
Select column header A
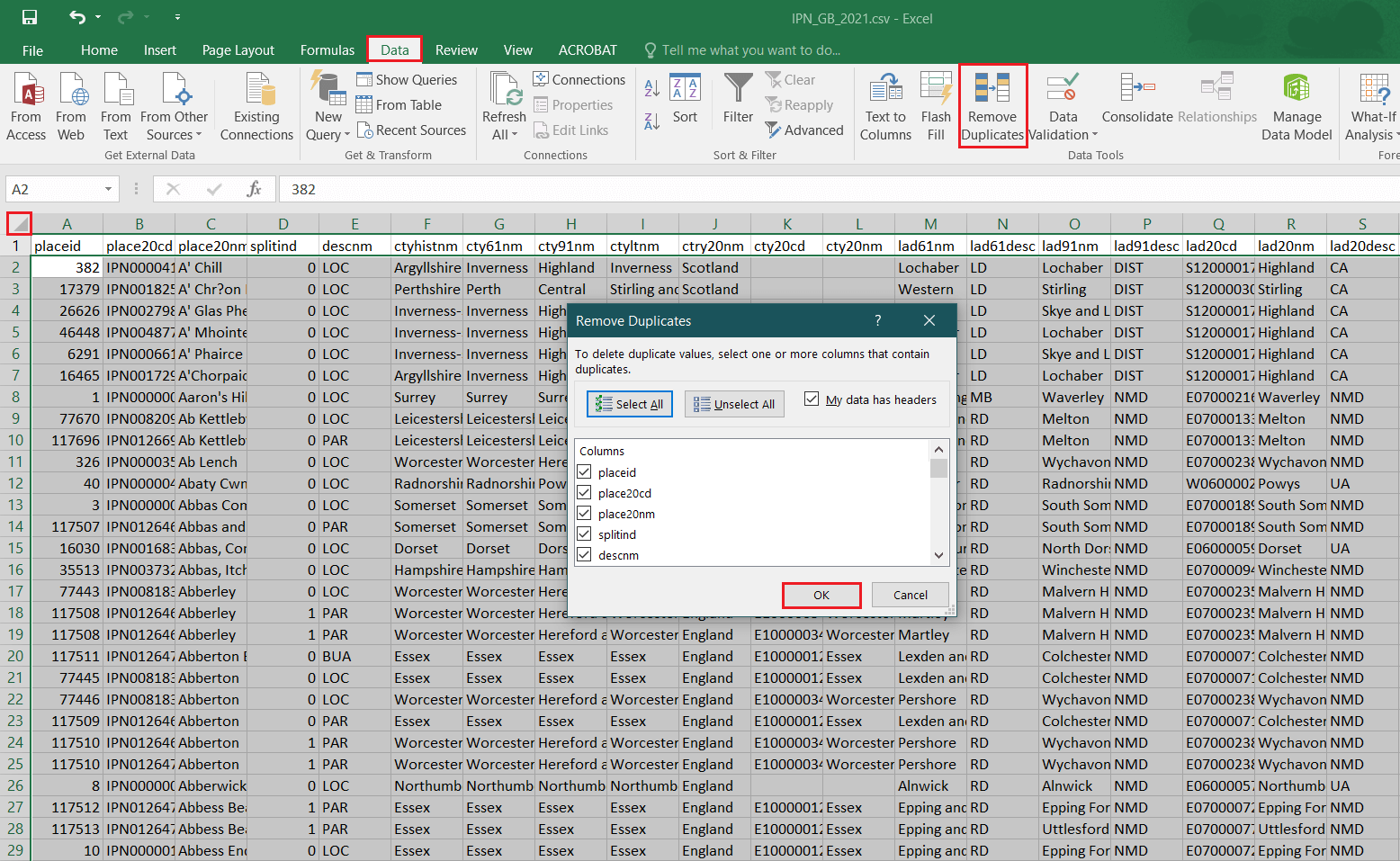(67, 224)
